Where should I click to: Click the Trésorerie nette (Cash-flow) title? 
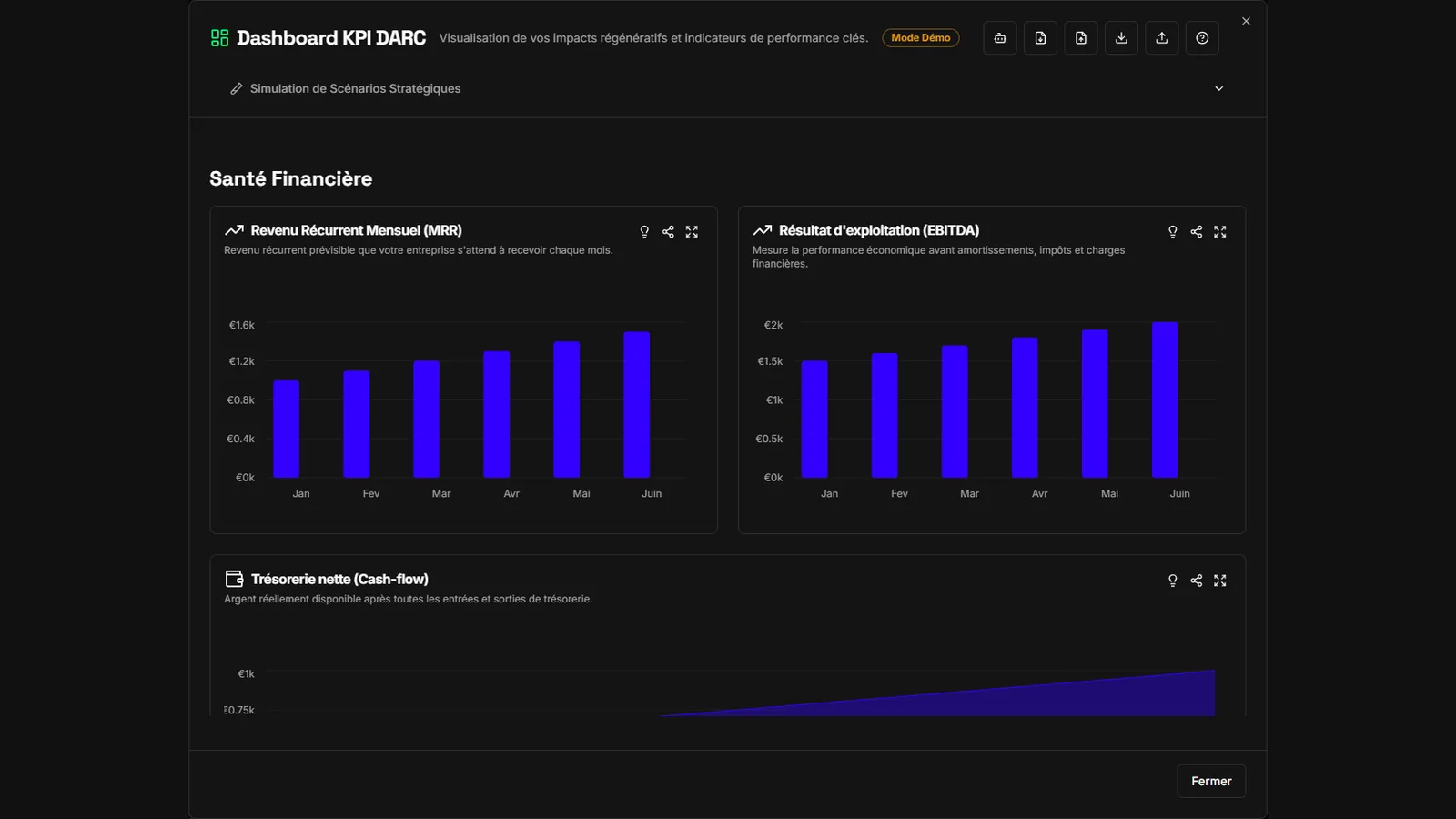tap(339, 579)
